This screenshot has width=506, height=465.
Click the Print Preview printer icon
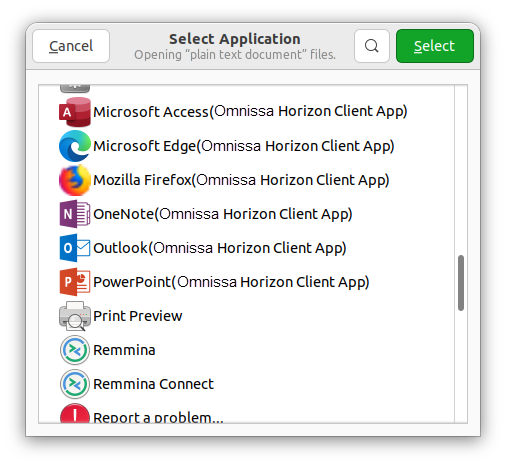click(x=75, y=316)
